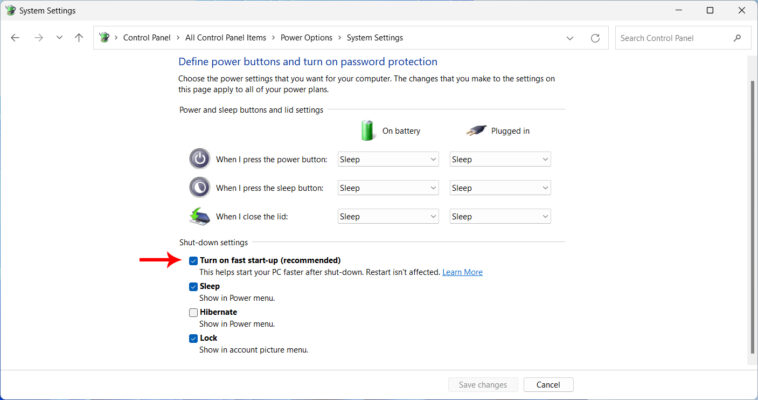Click the search magnifier icon

(x=738, y=38)
